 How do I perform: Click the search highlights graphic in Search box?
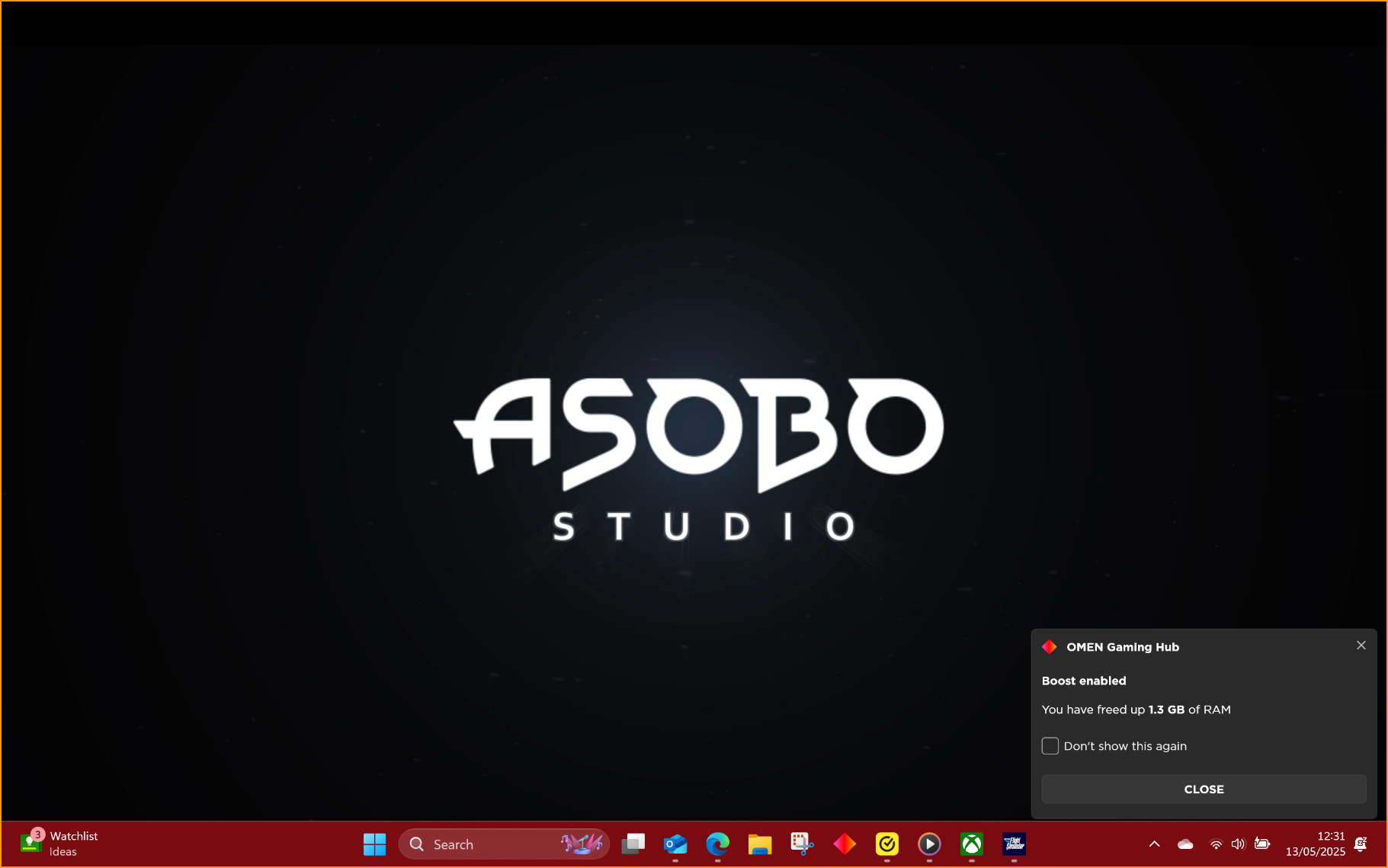(582, 844)
